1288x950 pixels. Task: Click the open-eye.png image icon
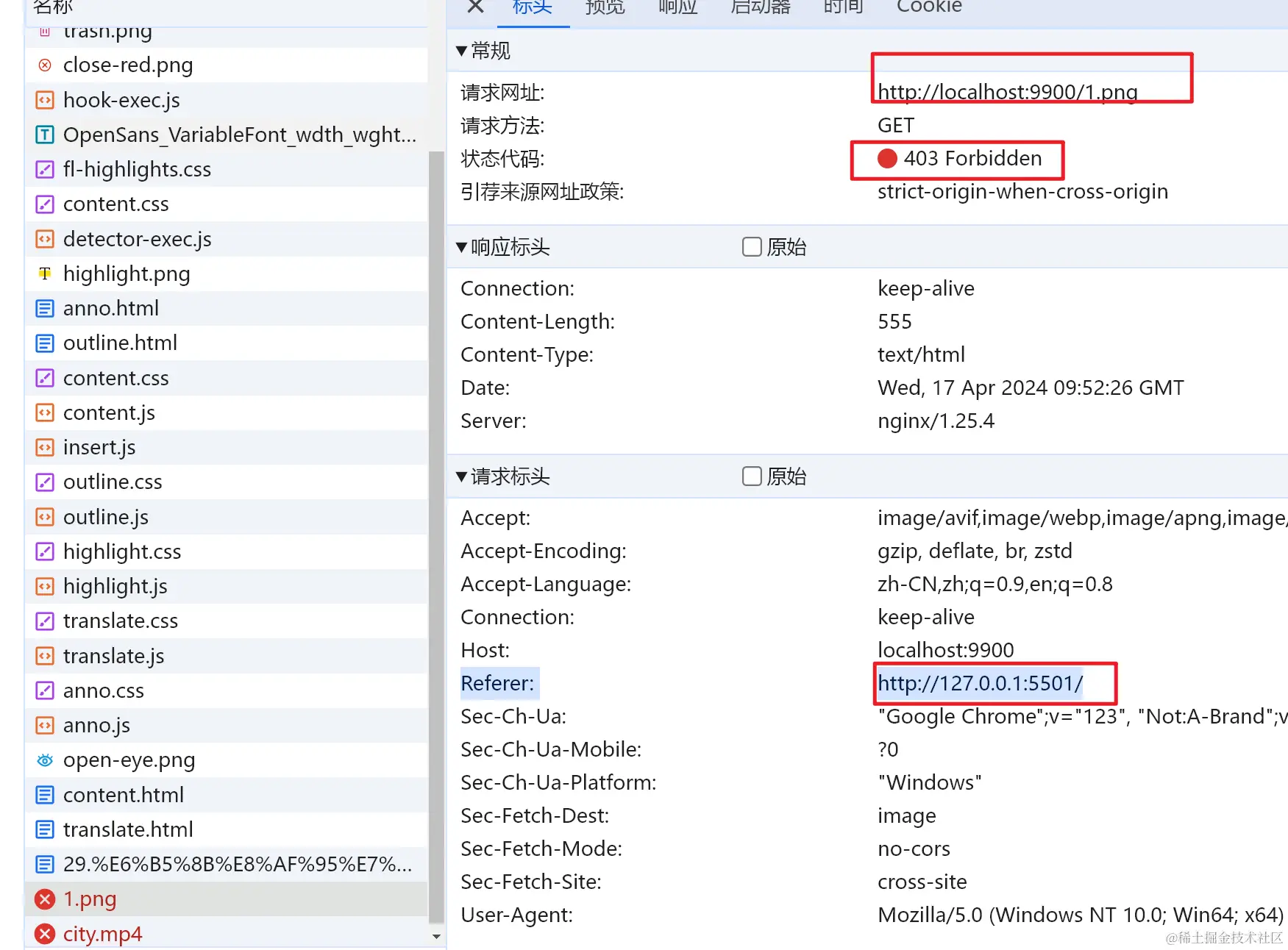(45, 760)
